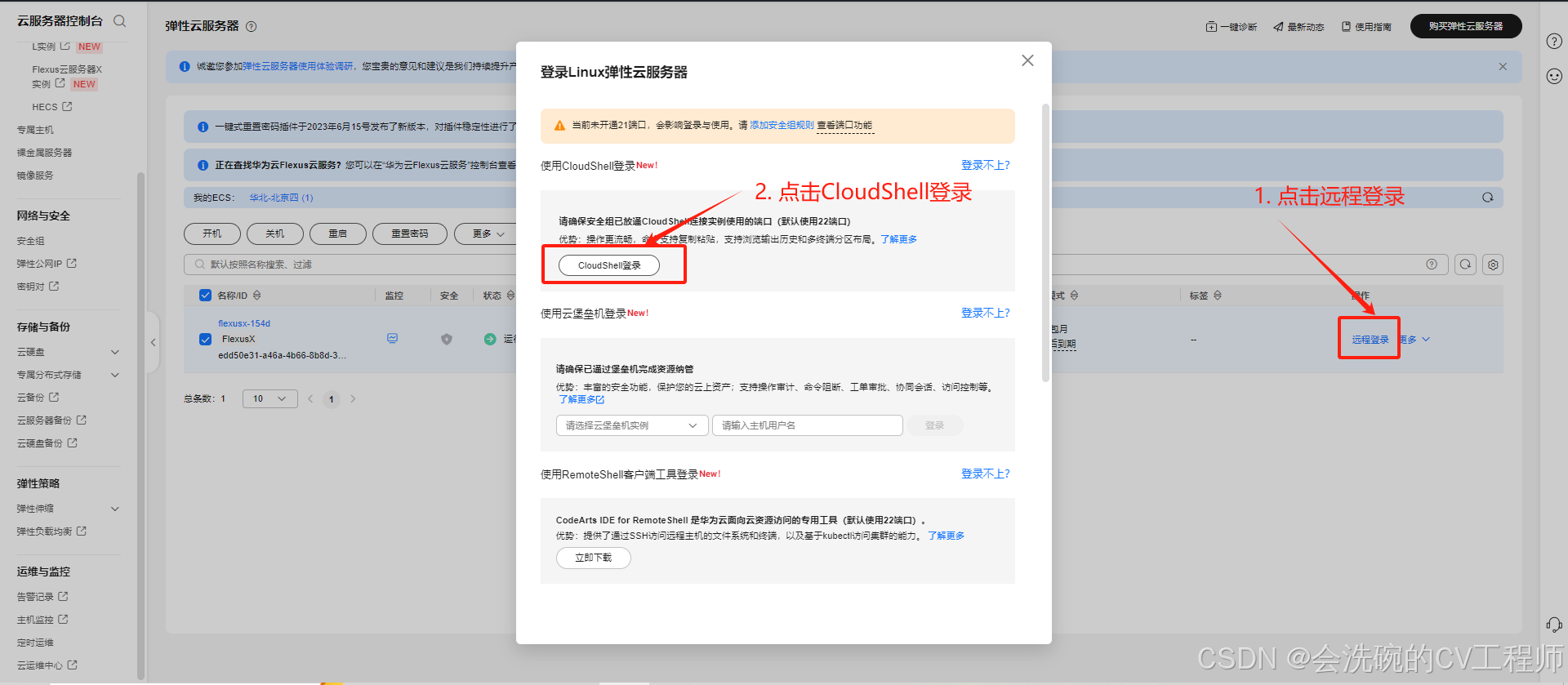Screen dimensions: 1568x685
Task: Click the 一键诊断 toolbar item
Action: coord(1231,27)
